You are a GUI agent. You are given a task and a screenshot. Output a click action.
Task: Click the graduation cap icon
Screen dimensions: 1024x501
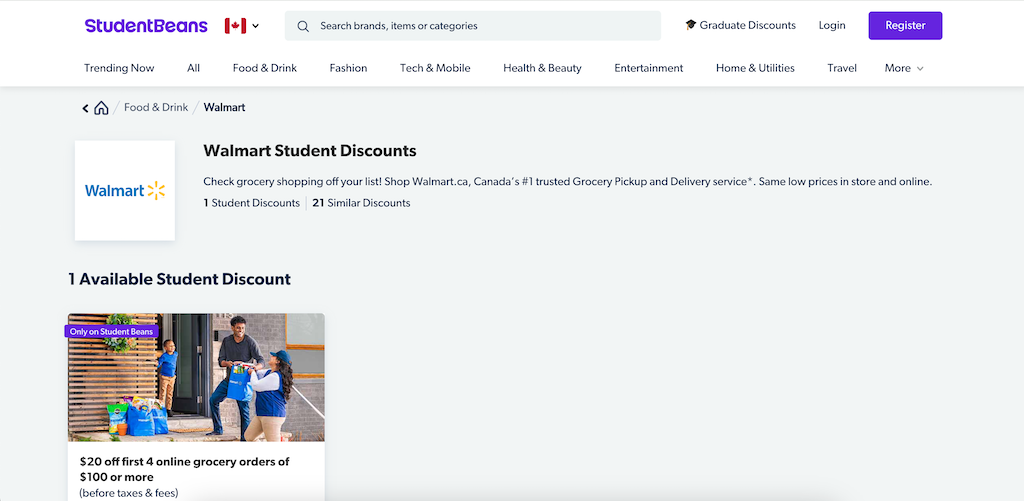690,25
